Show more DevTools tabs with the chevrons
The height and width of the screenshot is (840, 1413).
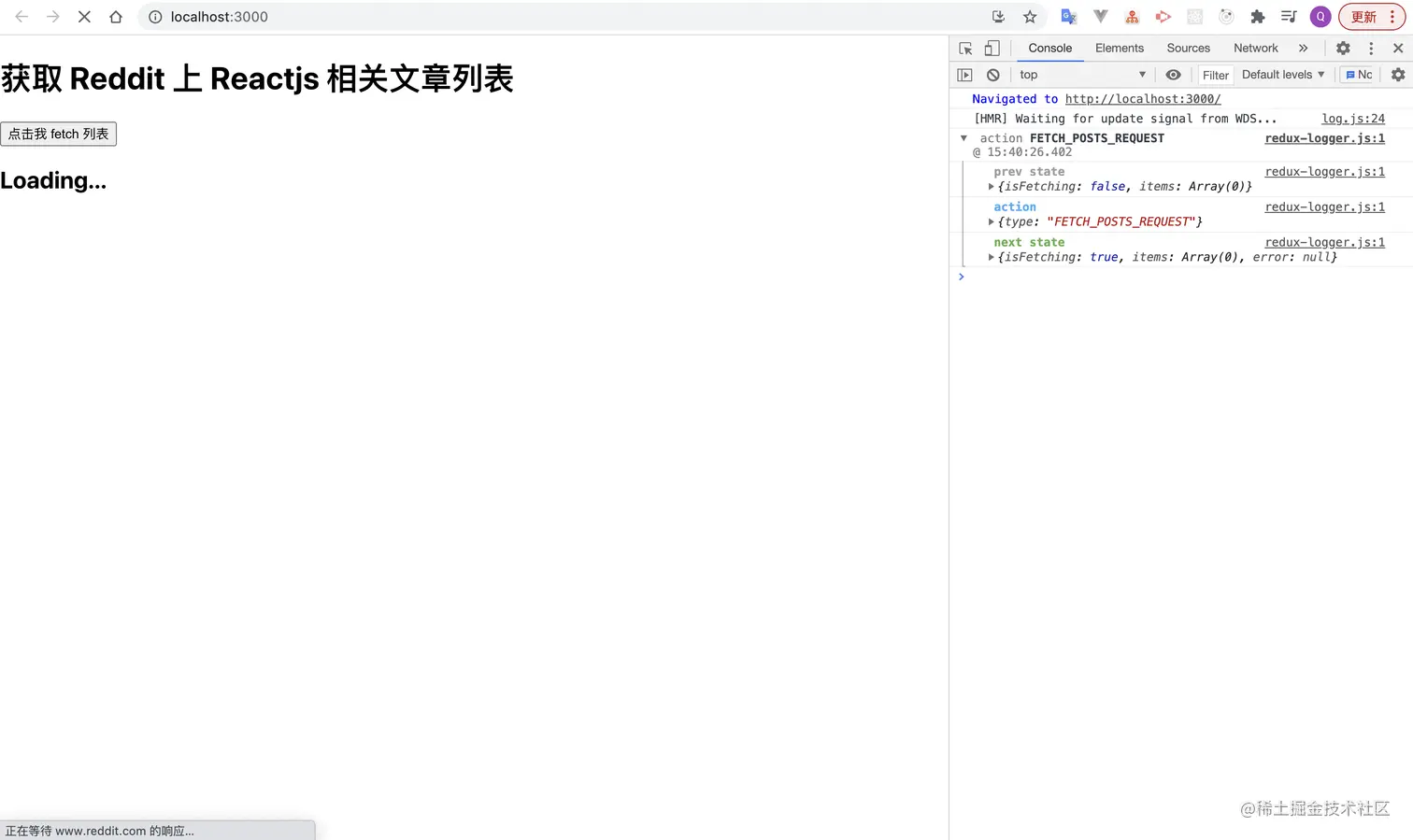[x=1303, y=49]
